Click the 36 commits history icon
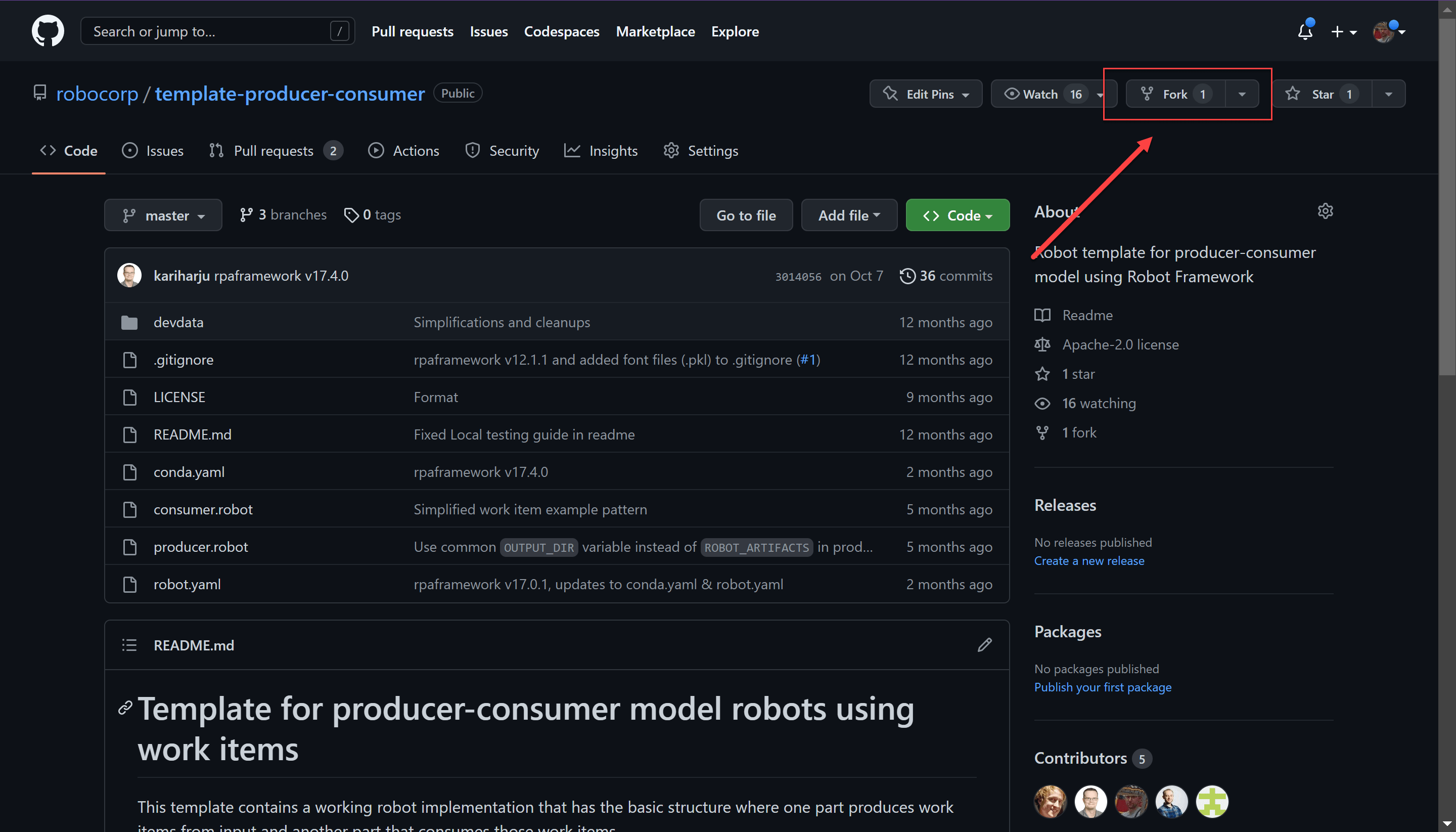Screen dimensions: 1456x832 coord(907,276)
